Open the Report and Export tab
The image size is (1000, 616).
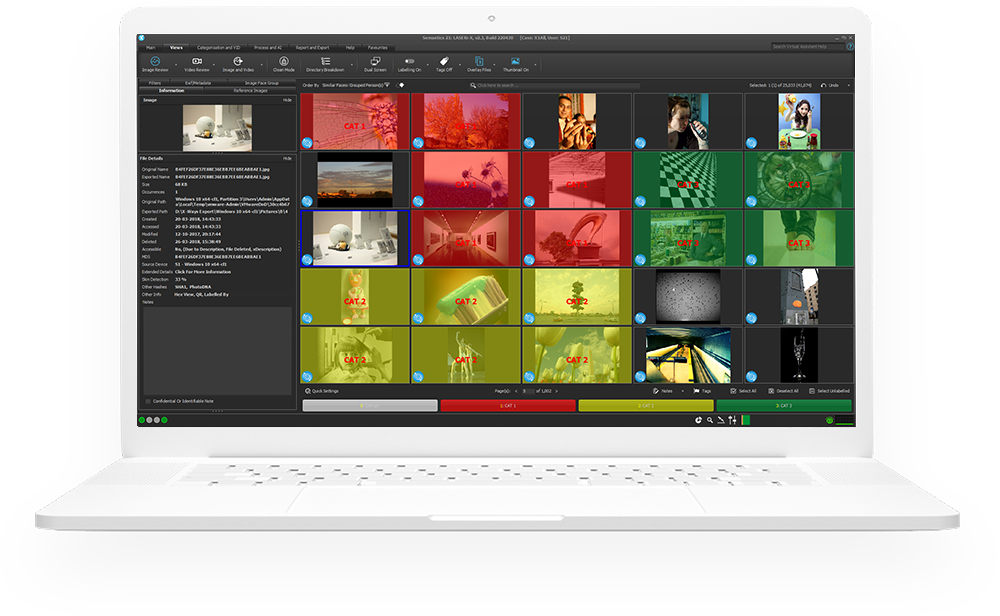[312, 47]
